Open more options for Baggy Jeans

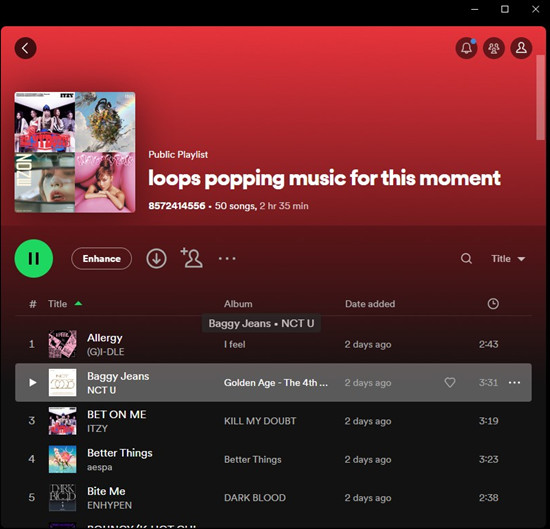tap(515, 382)
